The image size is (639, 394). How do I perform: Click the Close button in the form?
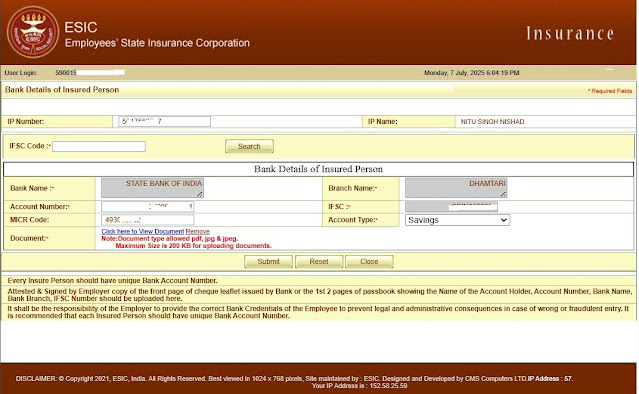pos(369,262)
